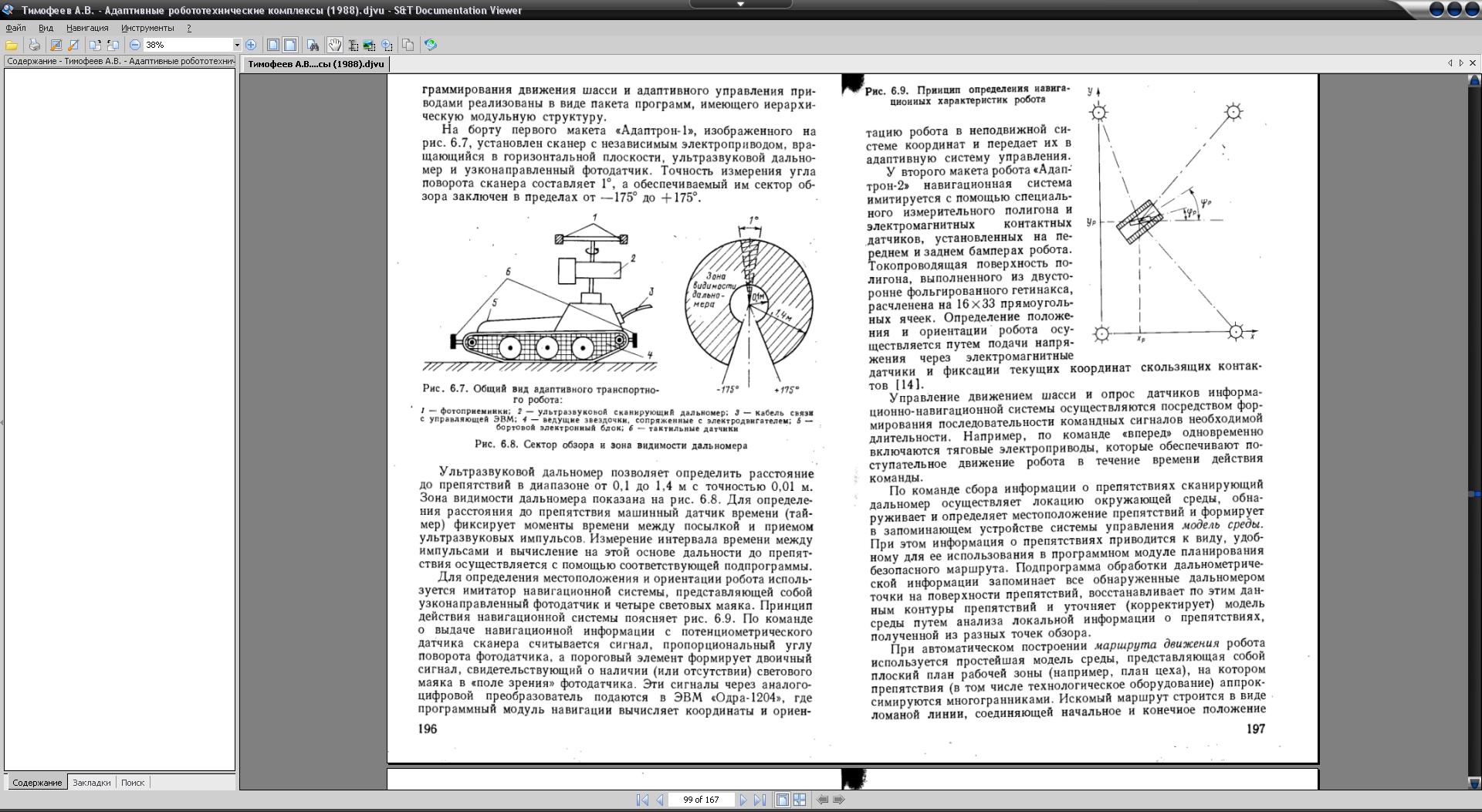
Task: Expand the hidden top panel arrow
Action: (740, 5)
